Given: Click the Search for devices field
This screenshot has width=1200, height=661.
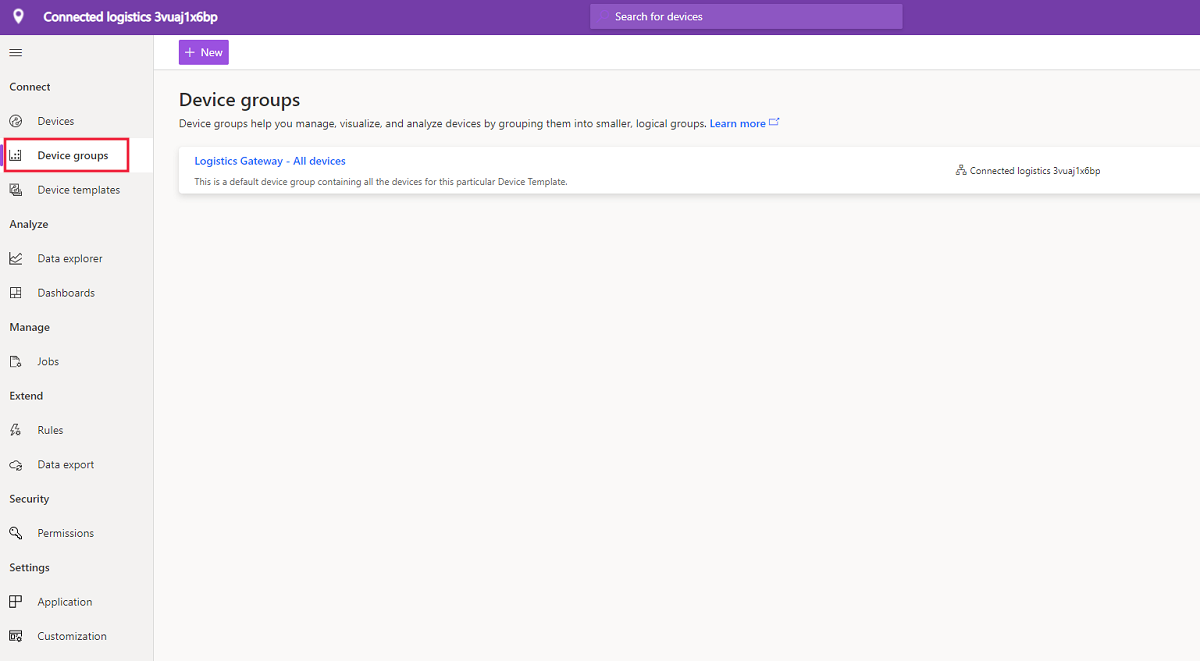Looking at the screenshot, I should point(746,16).
